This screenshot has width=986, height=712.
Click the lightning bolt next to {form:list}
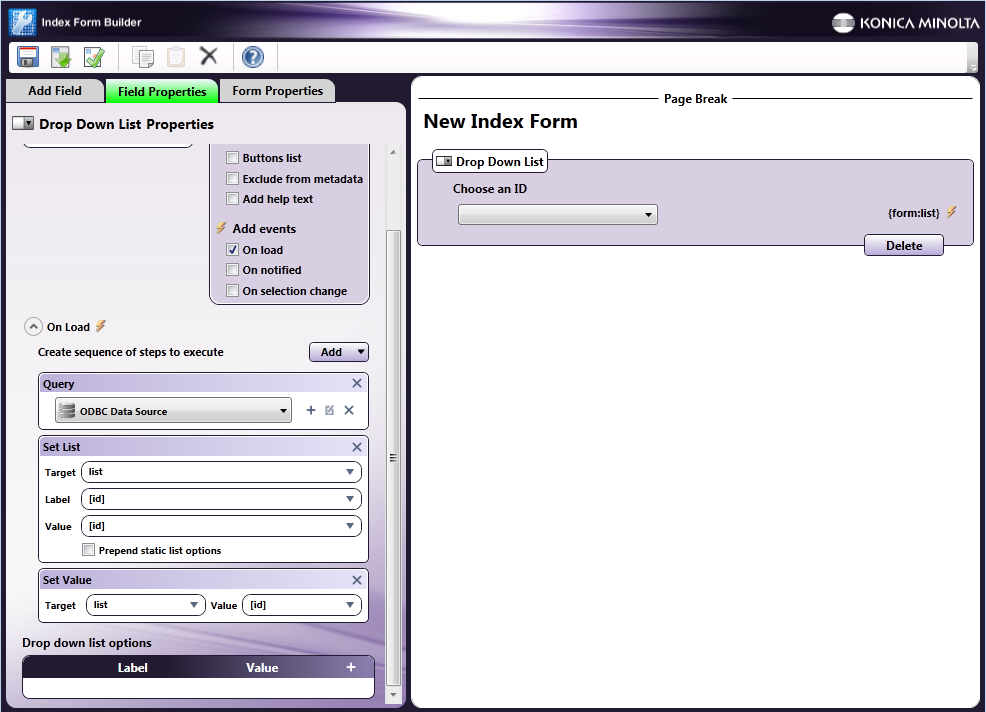click(951, 213)
